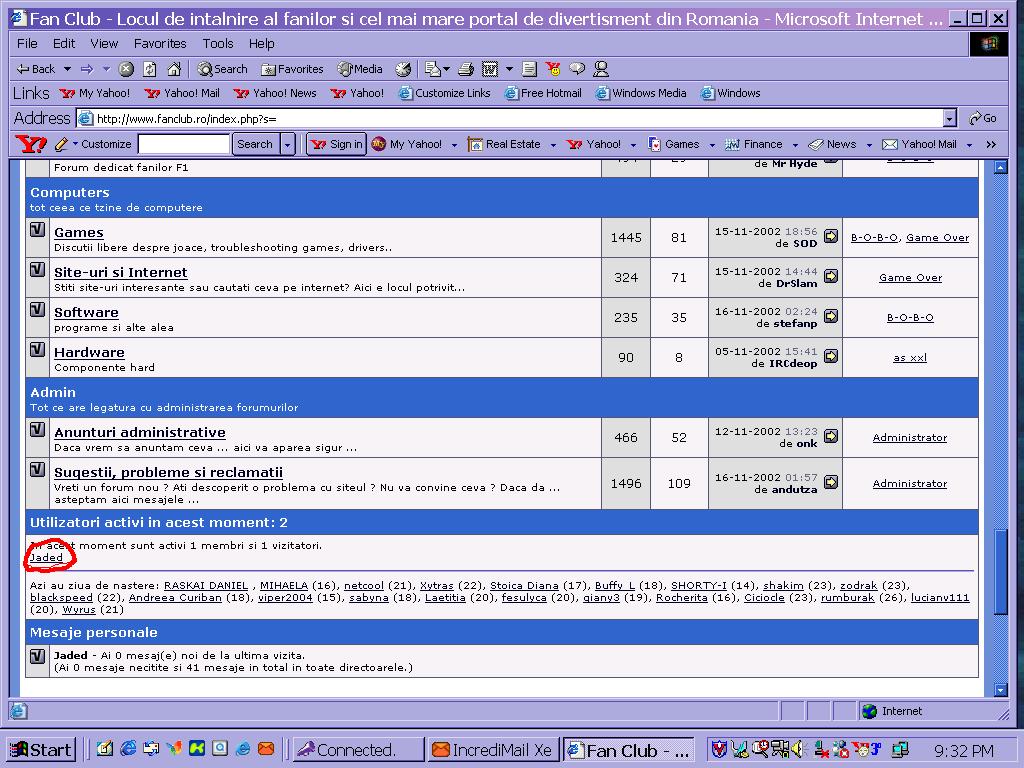Click the forum status icon beside Games

pos(38,230)
